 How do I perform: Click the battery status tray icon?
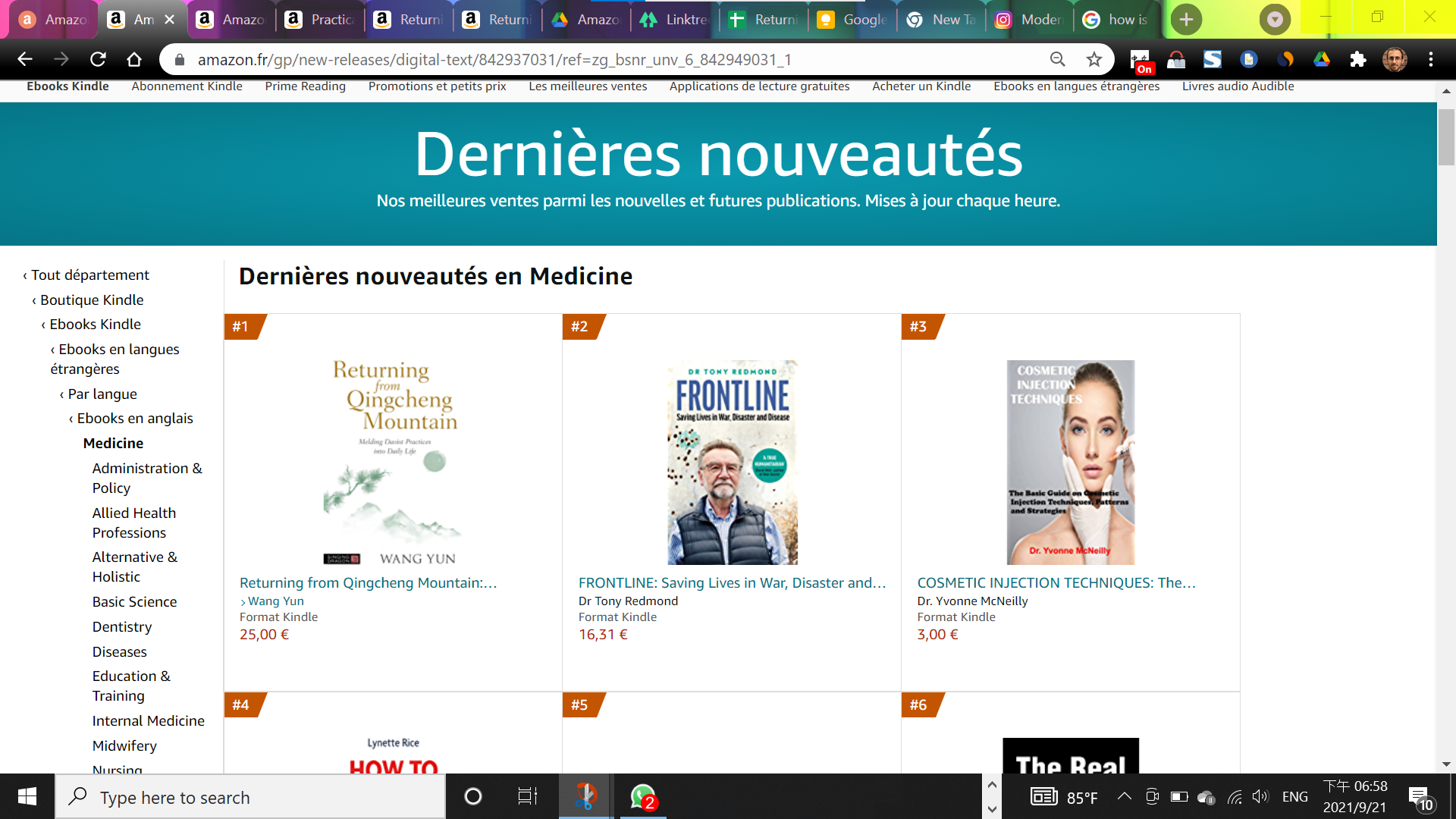point(1179,796)
